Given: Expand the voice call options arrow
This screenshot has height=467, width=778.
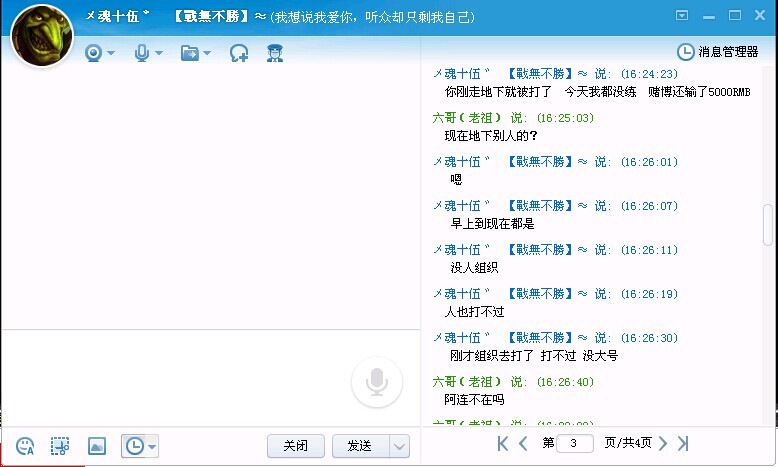Looking at the screenshot, I should [x=159, y=54].
